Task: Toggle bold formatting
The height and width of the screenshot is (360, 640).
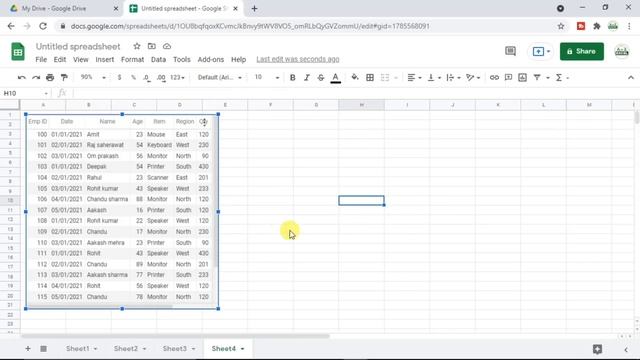Action: pos(292,78)
